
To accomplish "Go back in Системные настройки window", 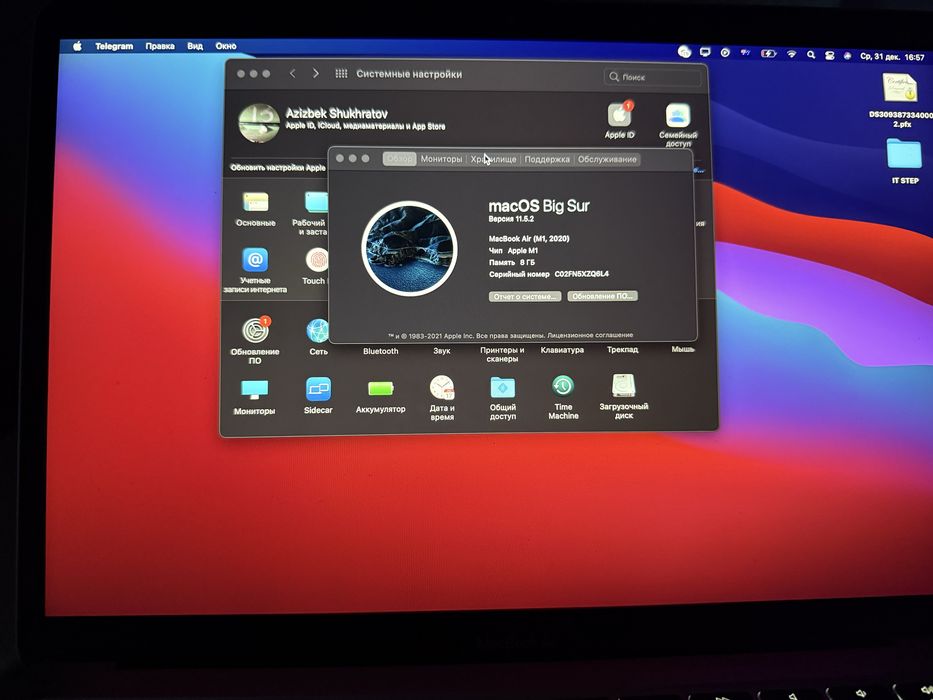I will (292, 73).
